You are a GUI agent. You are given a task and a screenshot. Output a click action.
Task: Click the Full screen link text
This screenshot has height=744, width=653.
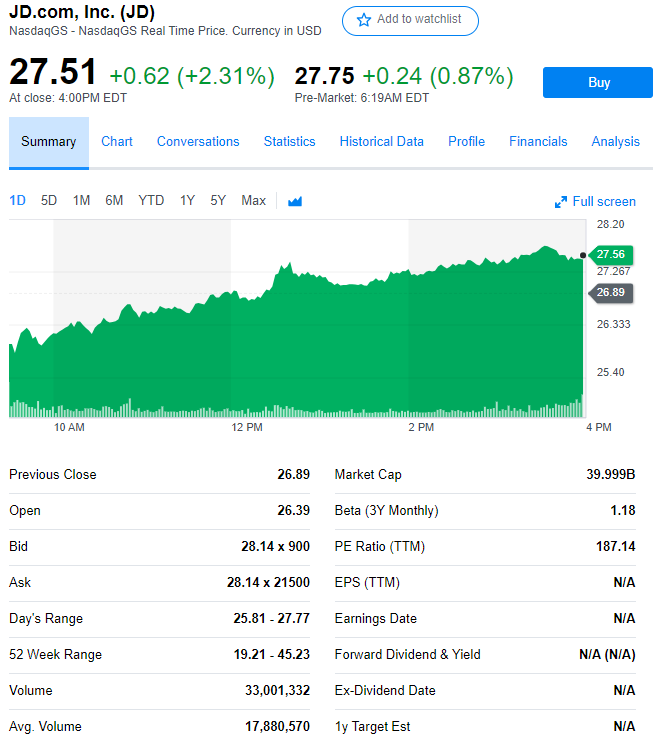(604, 202)
